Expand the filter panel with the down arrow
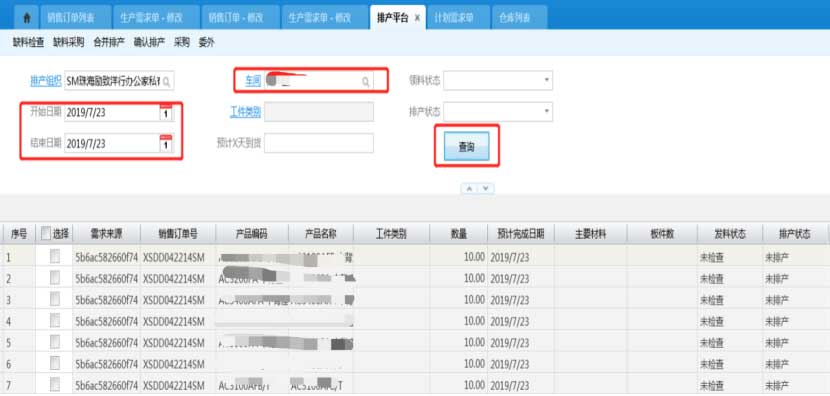 486,188
